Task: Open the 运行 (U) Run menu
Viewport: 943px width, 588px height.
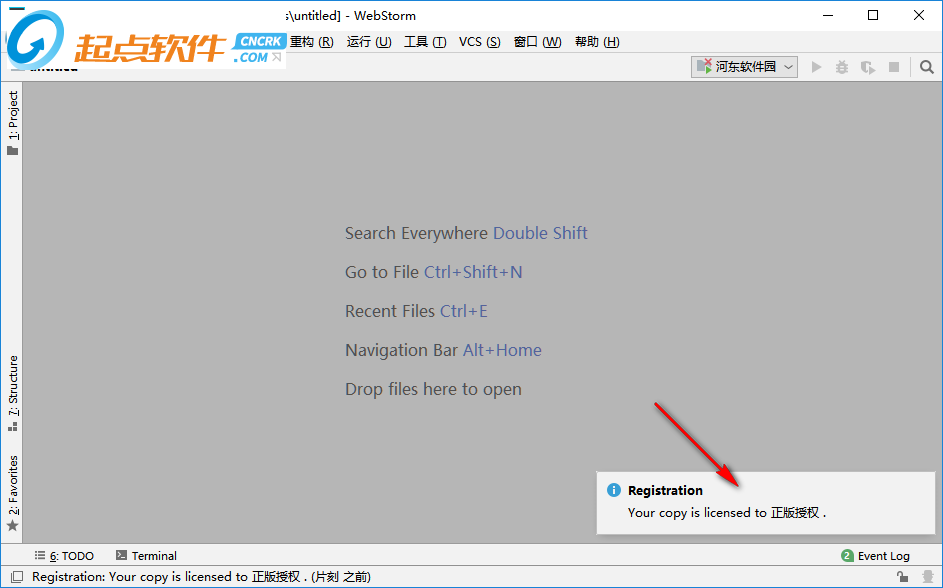Action: pos(369,41)
